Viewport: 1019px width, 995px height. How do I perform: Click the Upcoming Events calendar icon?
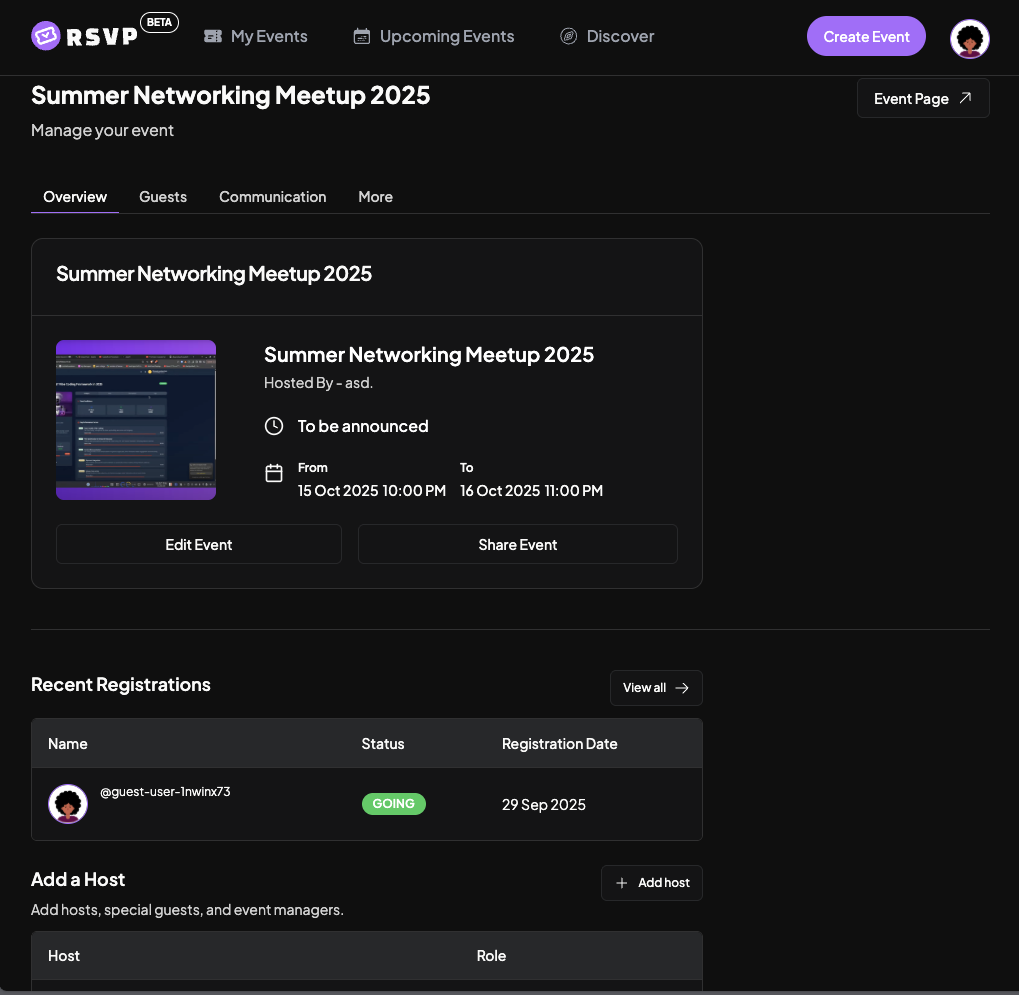362,37
